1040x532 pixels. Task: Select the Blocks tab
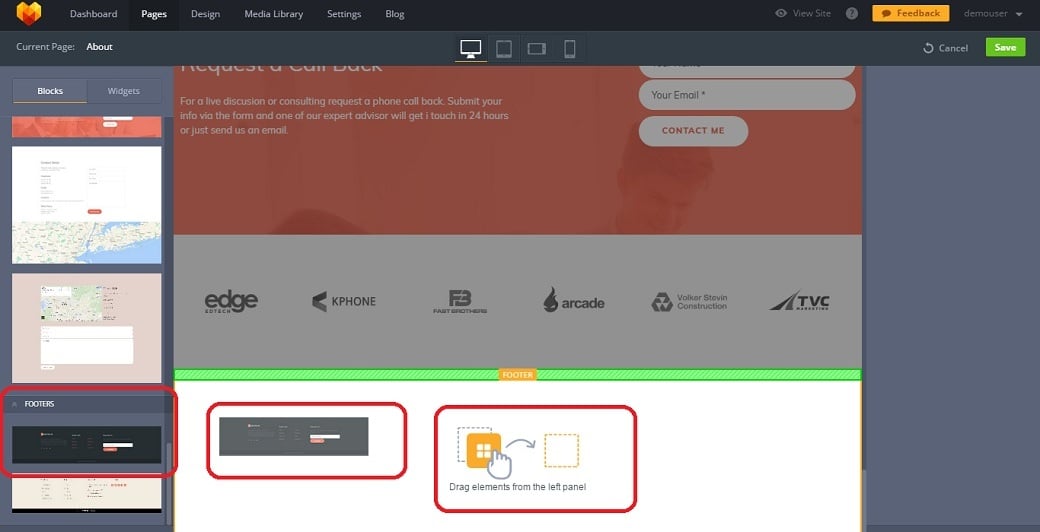[x=50, y=91]
